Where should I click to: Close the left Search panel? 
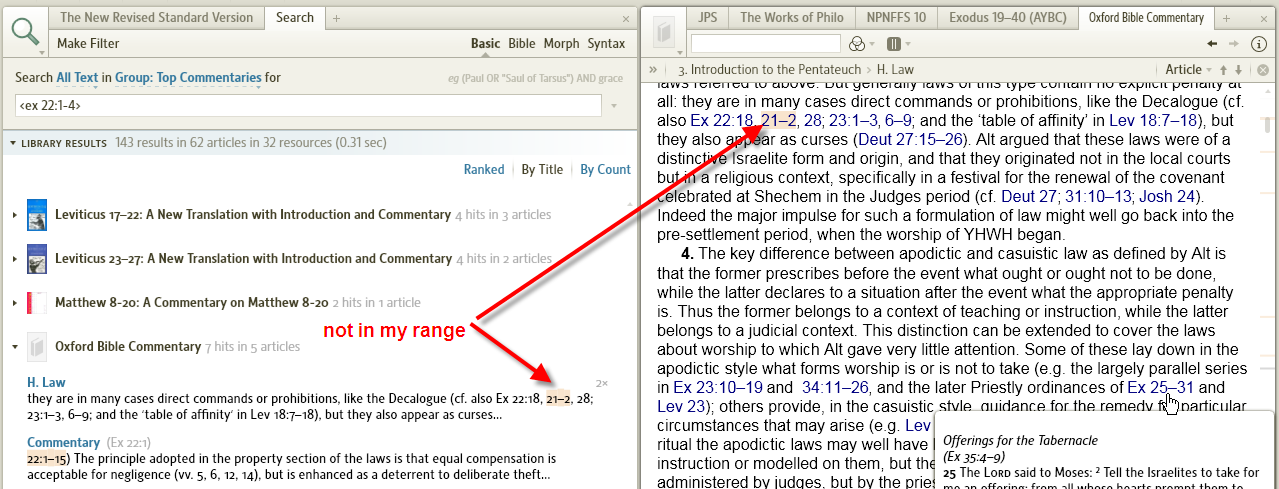(624, 18)
